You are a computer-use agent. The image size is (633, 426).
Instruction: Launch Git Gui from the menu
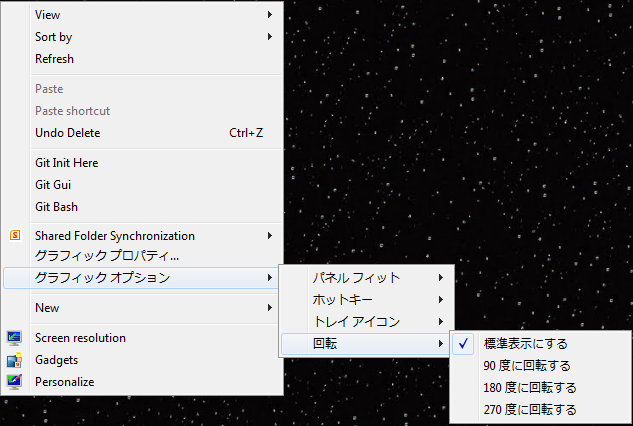(142, 185)
